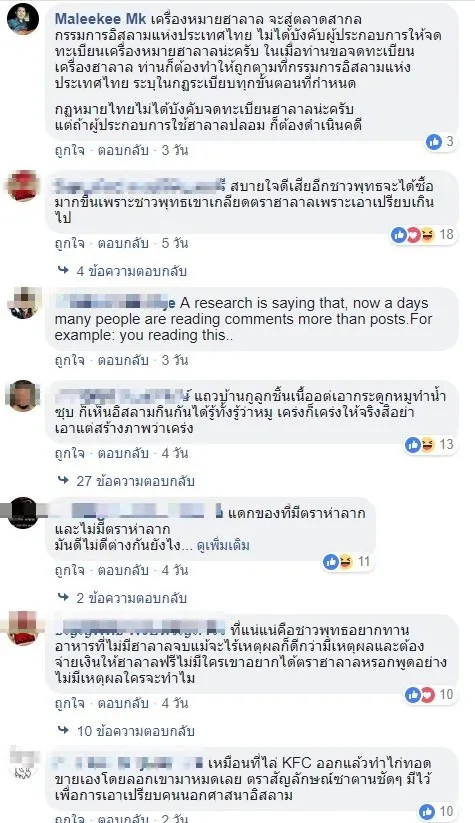This screenshot has width=475, height=823.
Task: Open Maleekee Mk's profile picture
Action: (23, 19)
